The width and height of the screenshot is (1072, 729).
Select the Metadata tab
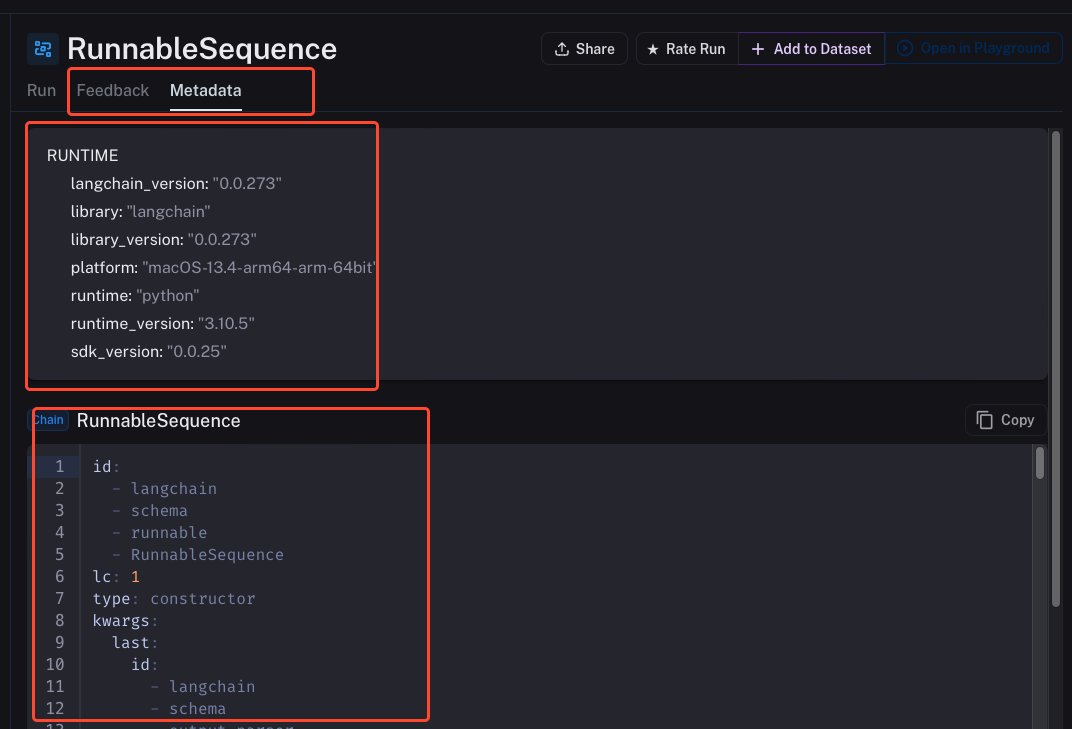(x=205, y=90)
